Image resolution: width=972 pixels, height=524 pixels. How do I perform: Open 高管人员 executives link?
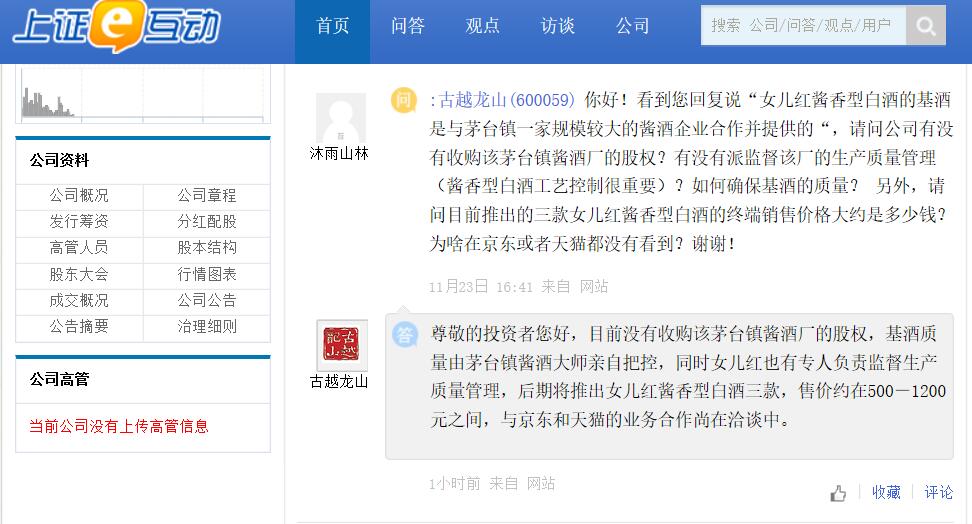(79, 248)
